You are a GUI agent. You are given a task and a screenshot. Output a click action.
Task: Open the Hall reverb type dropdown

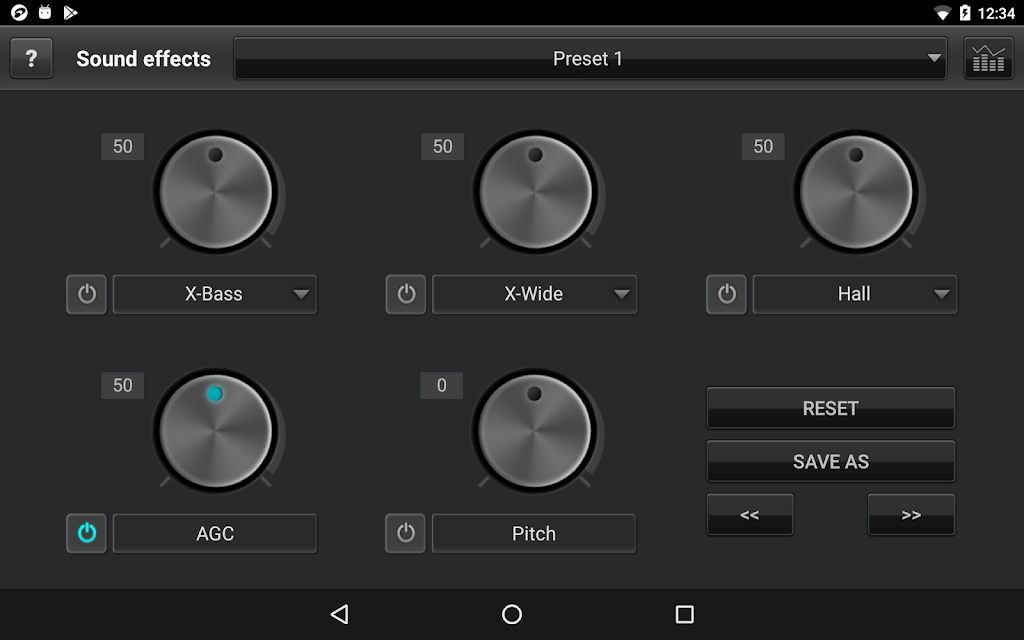point(855,294)
